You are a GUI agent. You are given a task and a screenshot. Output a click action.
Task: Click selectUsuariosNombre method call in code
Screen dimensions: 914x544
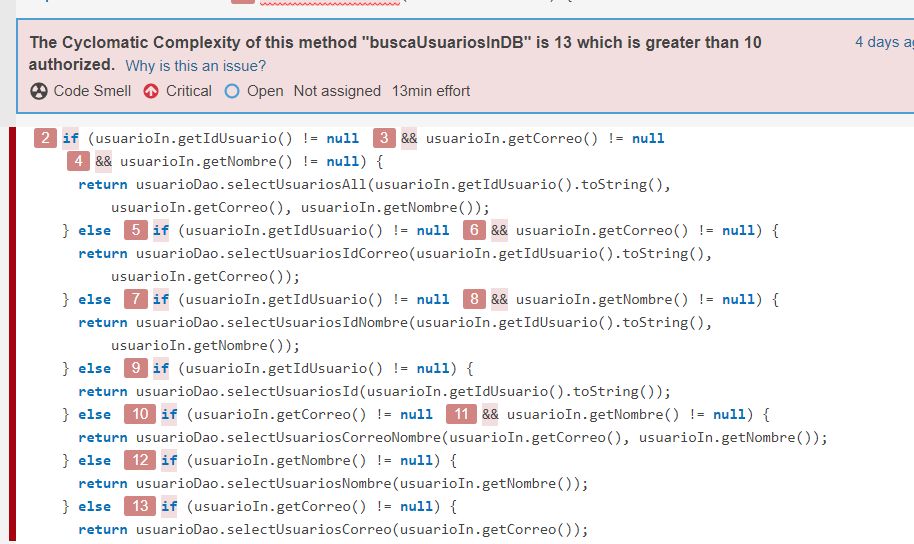[310, 483]
